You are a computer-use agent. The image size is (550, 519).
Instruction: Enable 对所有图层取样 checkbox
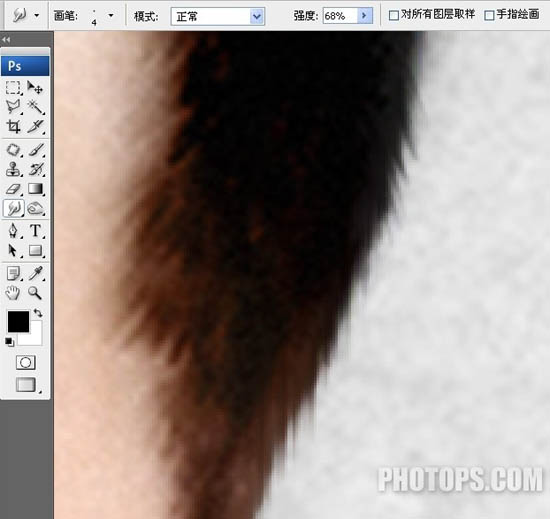(x=394, y=15)
